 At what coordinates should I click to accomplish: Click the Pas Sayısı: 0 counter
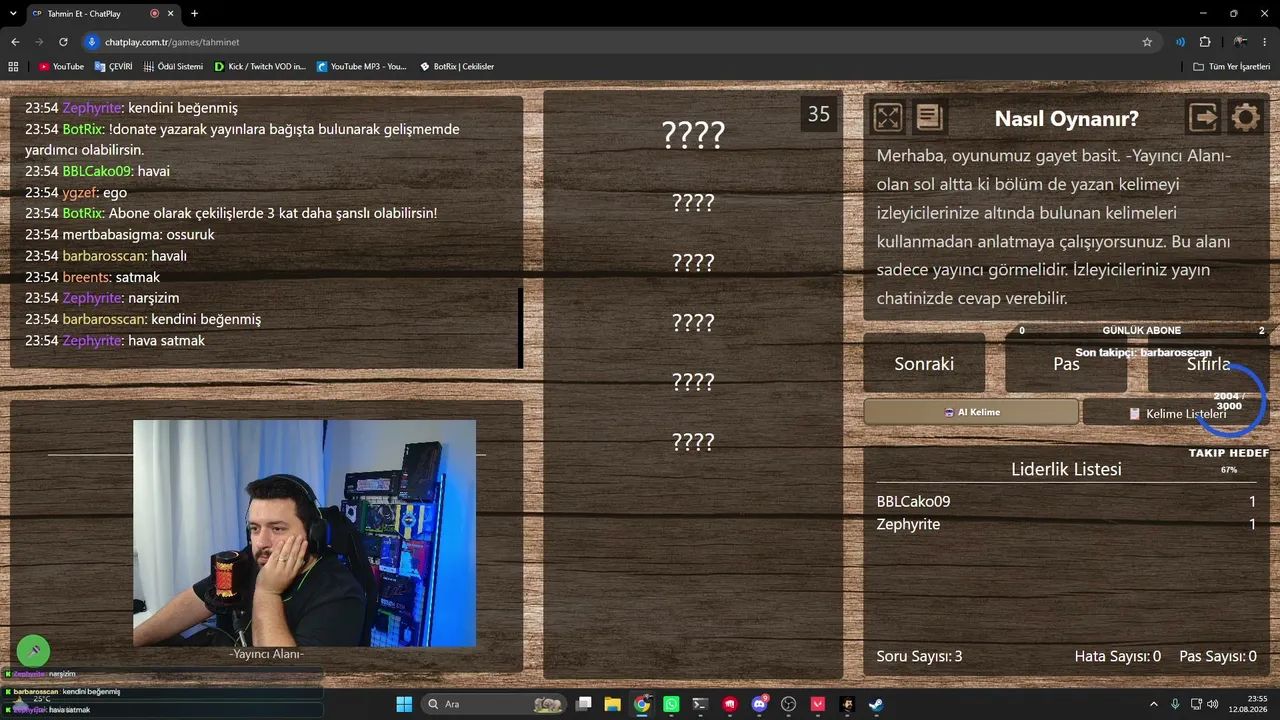point(1218,656)
